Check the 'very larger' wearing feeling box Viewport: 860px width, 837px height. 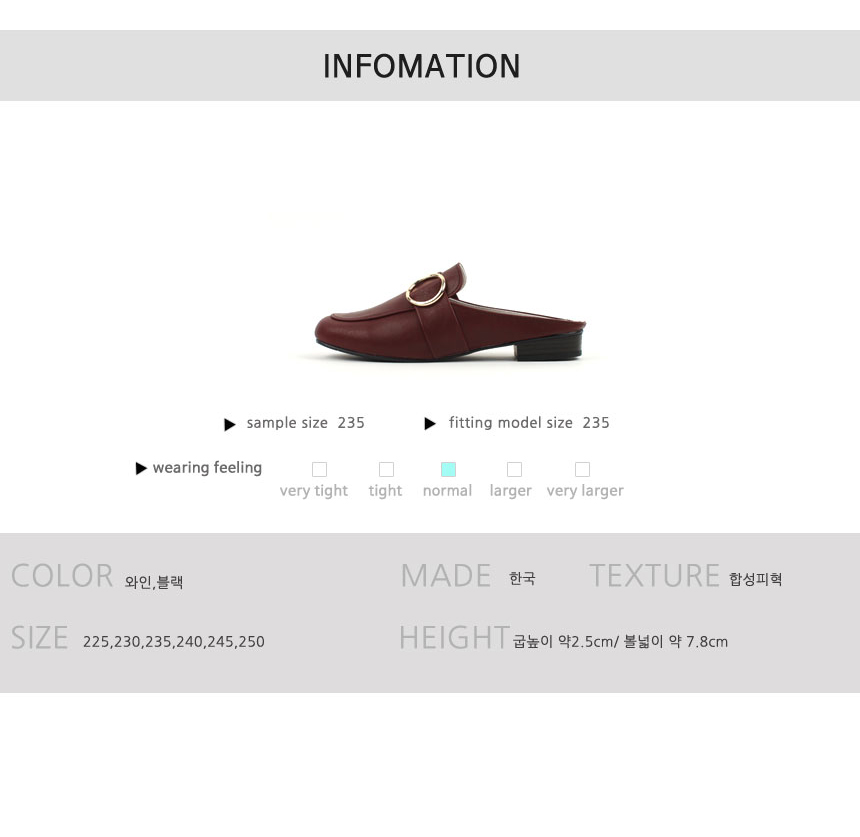pos(582,470)
